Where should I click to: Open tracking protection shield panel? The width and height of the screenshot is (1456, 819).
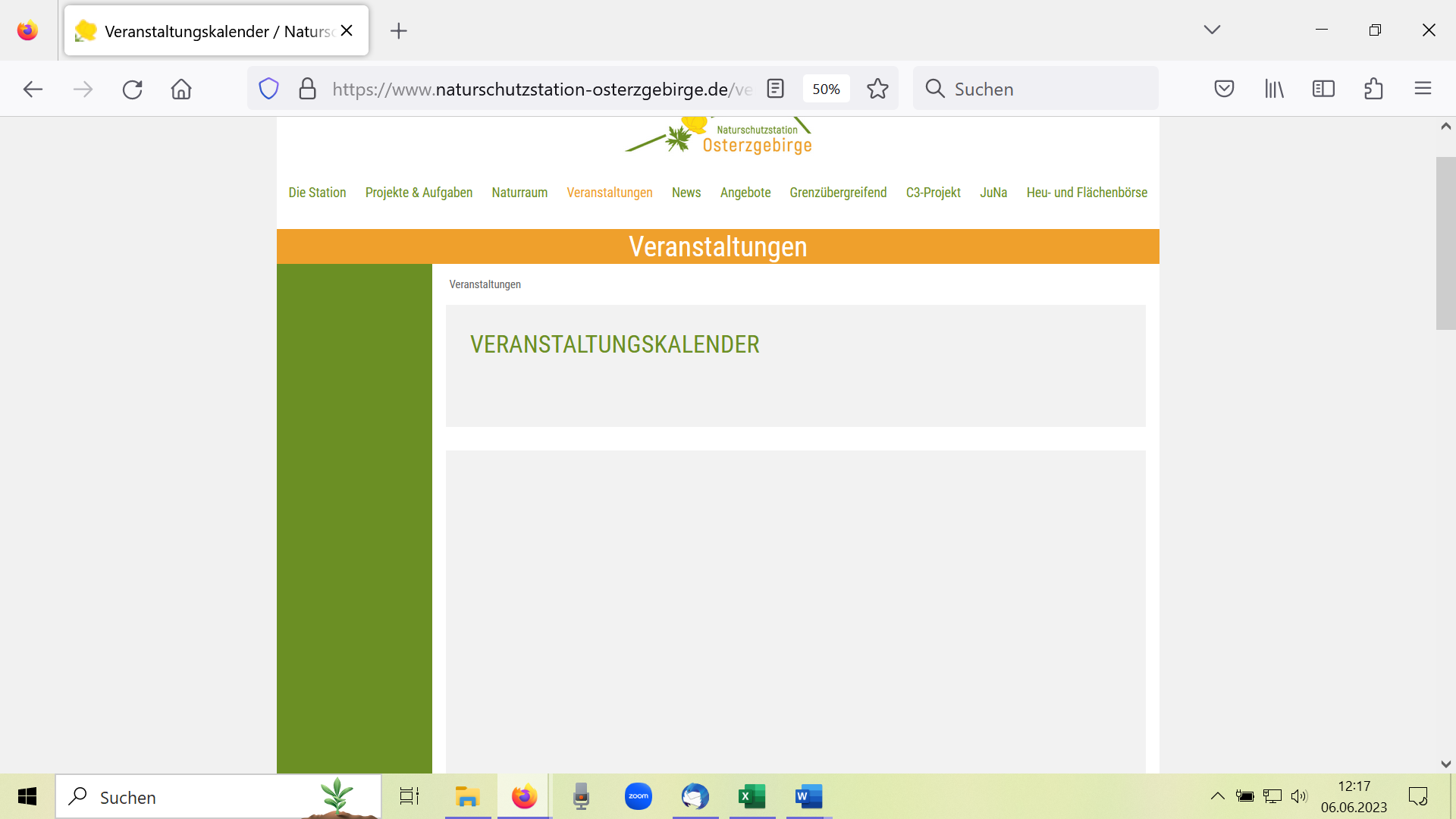click(268, 89)
